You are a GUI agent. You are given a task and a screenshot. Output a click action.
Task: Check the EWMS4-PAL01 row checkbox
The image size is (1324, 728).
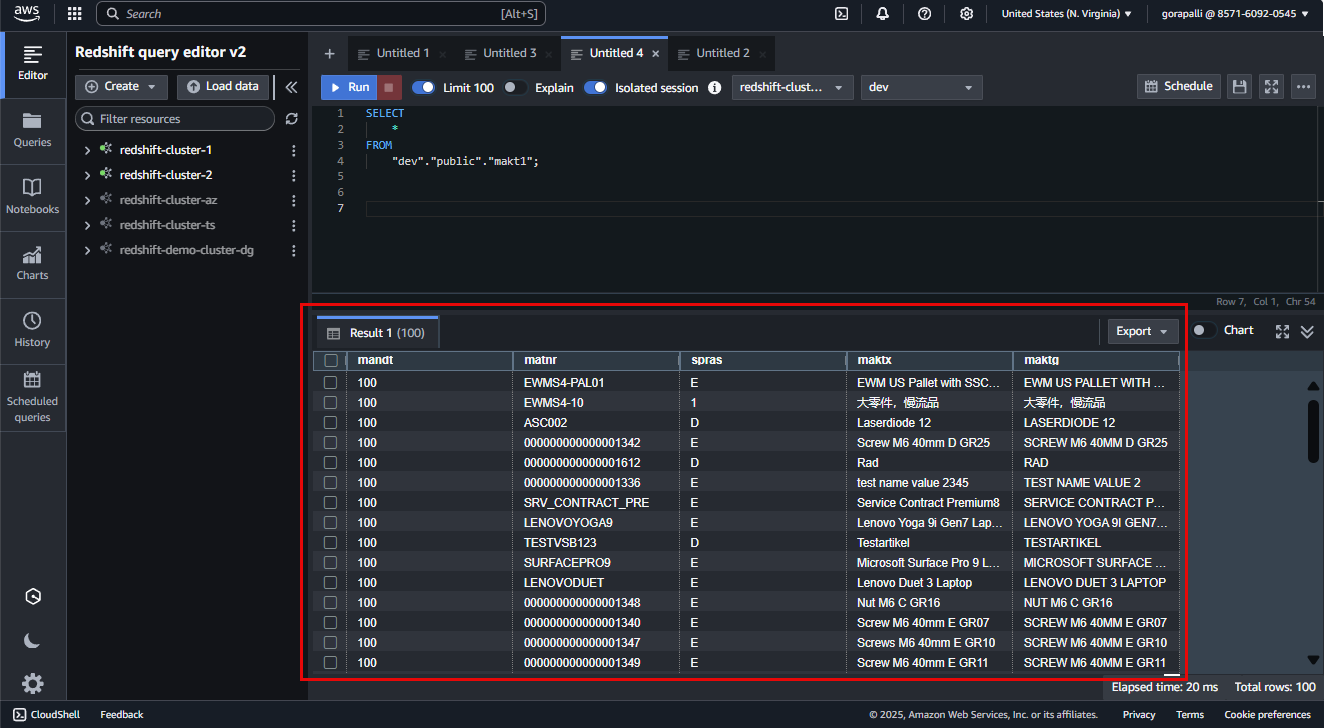coord(331,382)
